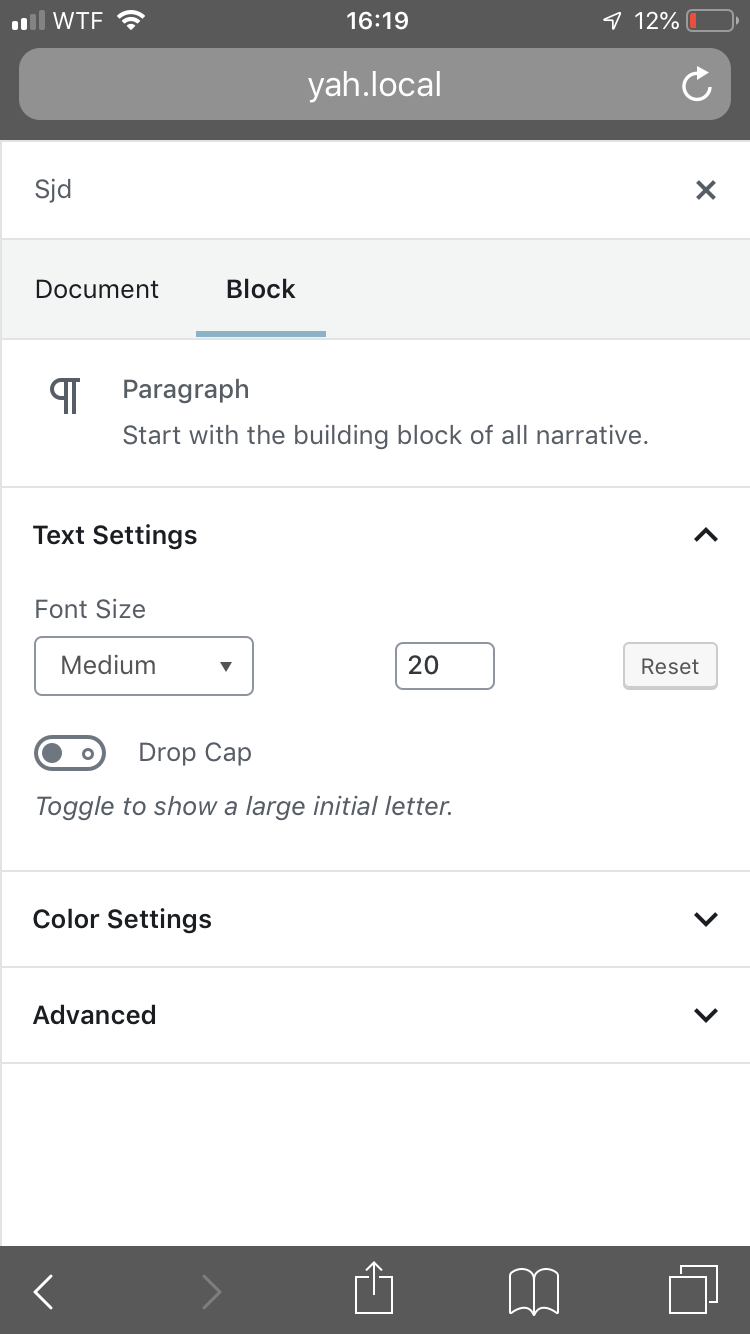Screen dimensions: 750x1334
Task: Open the Font Size Medium dropdown
Action: [x=144, y=666]
